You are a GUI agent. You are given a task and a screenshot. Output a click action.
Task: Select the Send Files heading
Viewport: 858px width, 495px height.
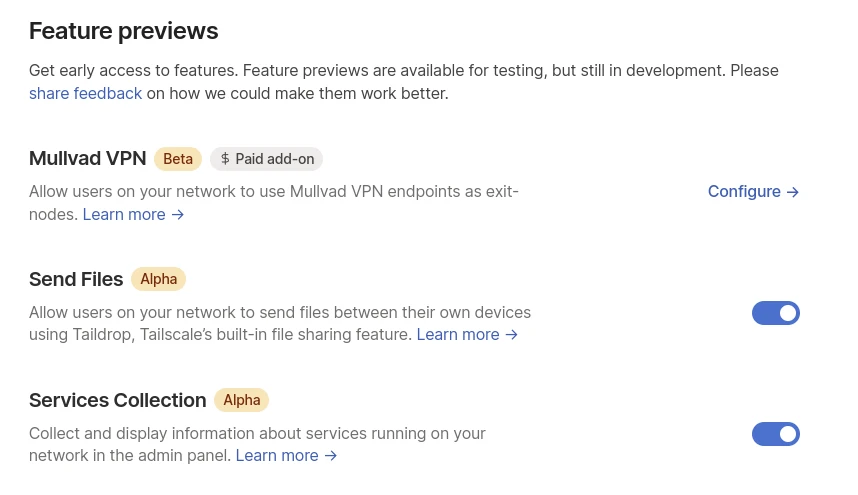click(x=76, y=279)
